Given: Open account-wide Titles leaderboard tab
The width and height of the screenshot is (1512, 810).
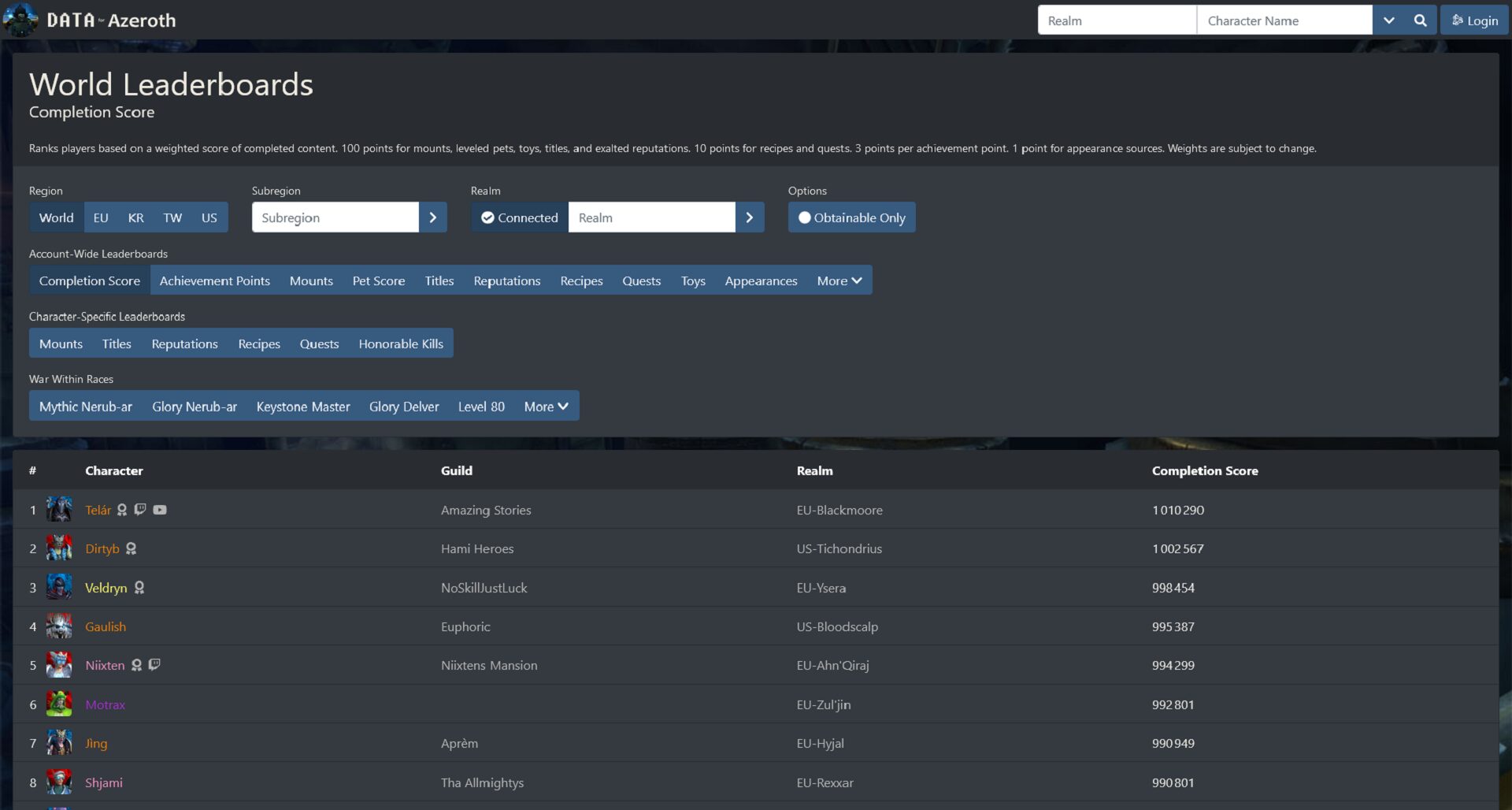Looking at the screenshot, I should pyautogui.click(x=439, y=281).
